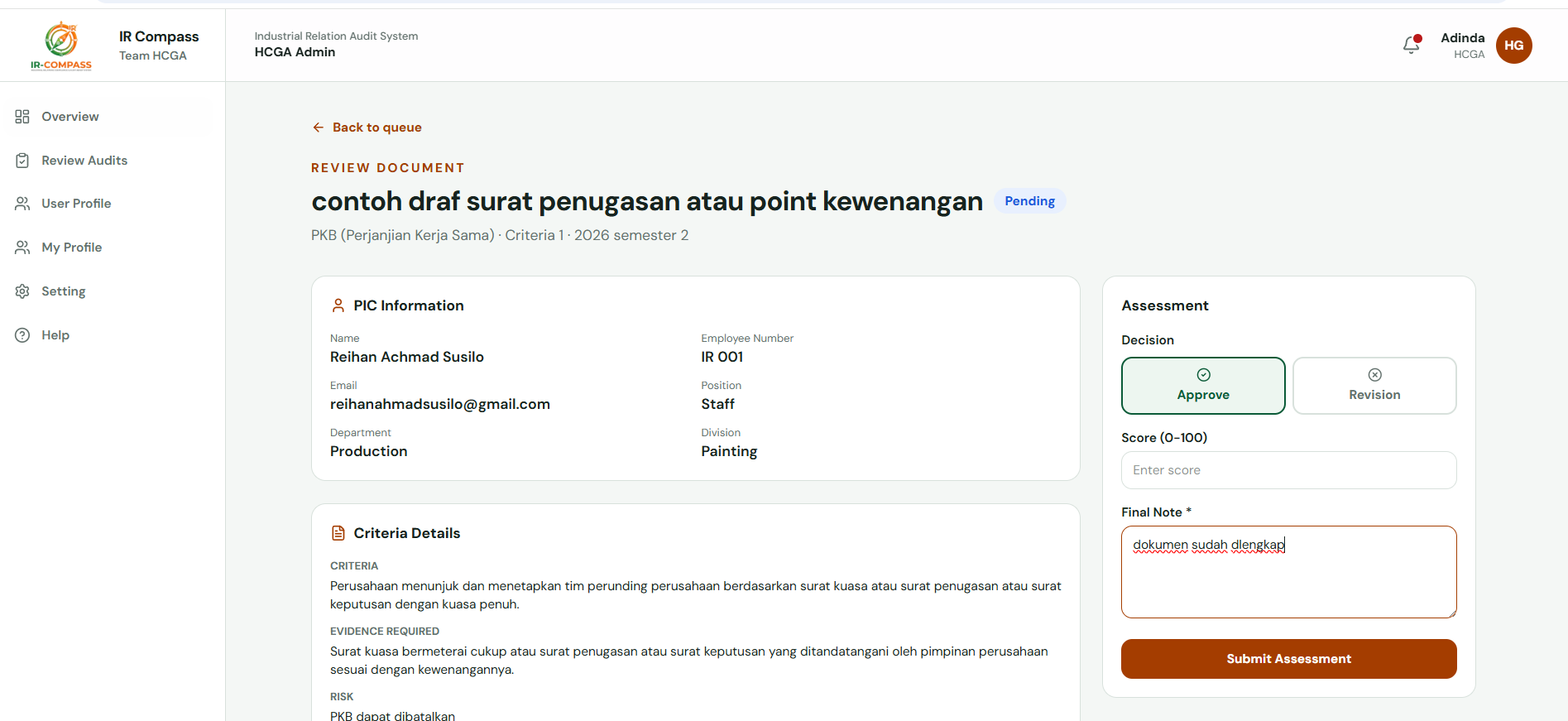
Task: Submit the assessment
Action: point(1288,659)
